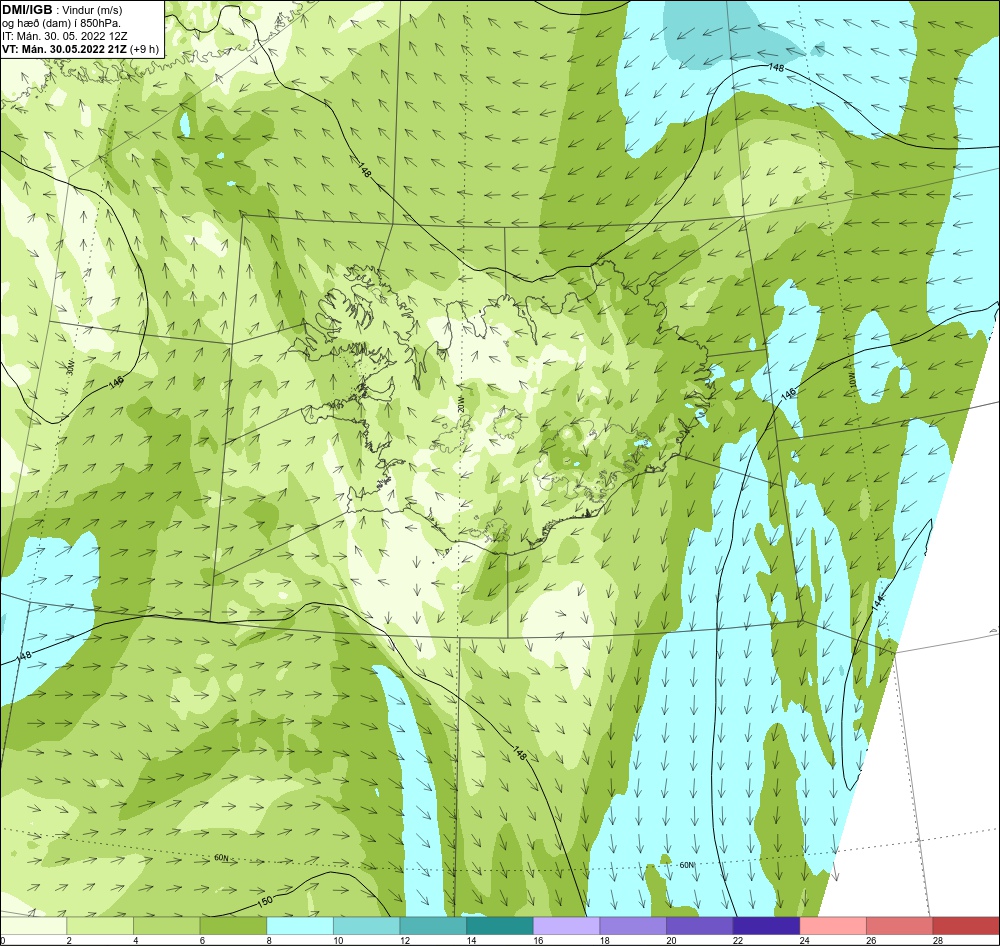The height and width of the screenshot is (946, 1000).
Task: Click the legend tick value '14'
Action: (471, 940)
